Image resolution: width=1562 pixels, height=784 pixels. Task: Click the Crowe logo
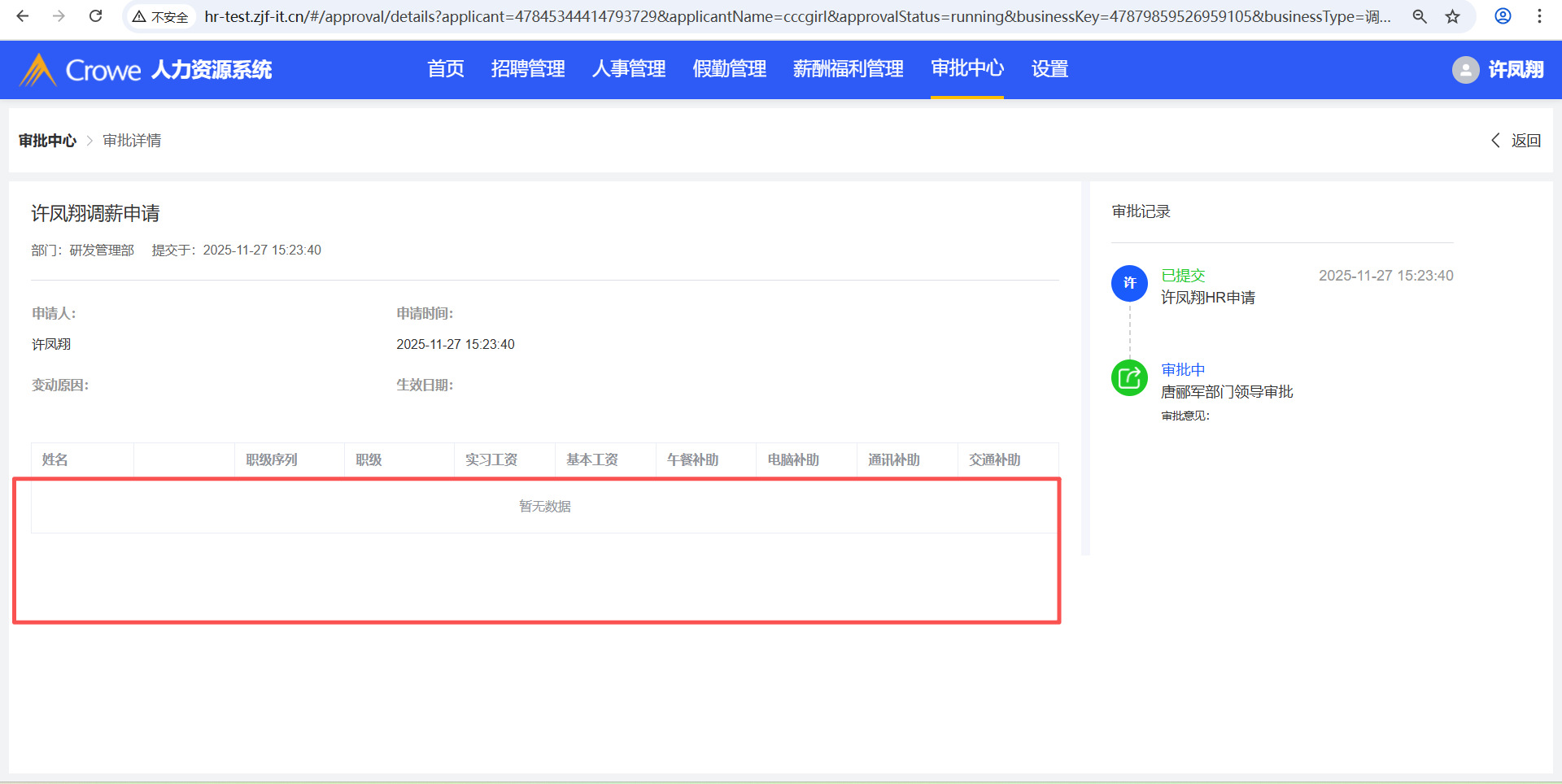[x=80, y=70]
